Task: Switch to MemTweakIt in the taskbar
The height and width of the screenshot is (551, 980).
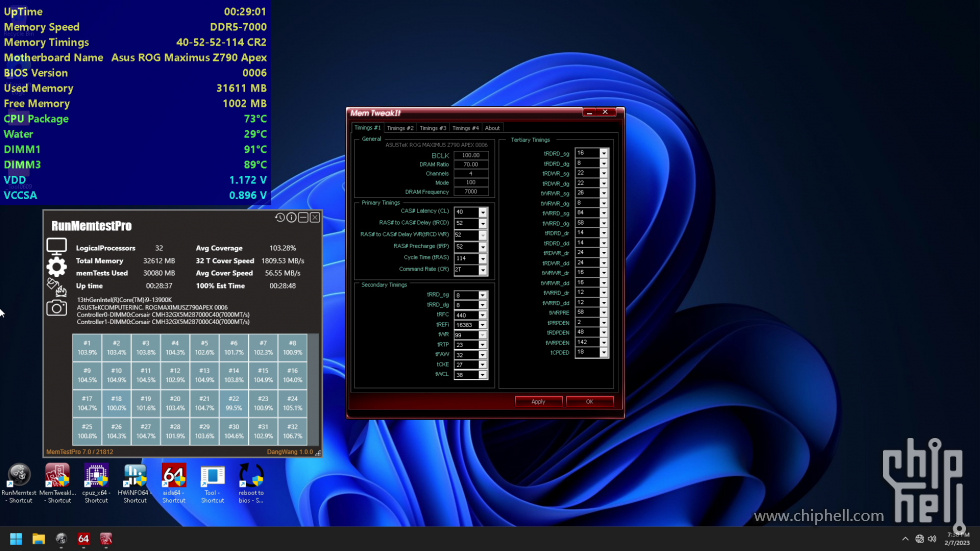Action: pos(106,539)
